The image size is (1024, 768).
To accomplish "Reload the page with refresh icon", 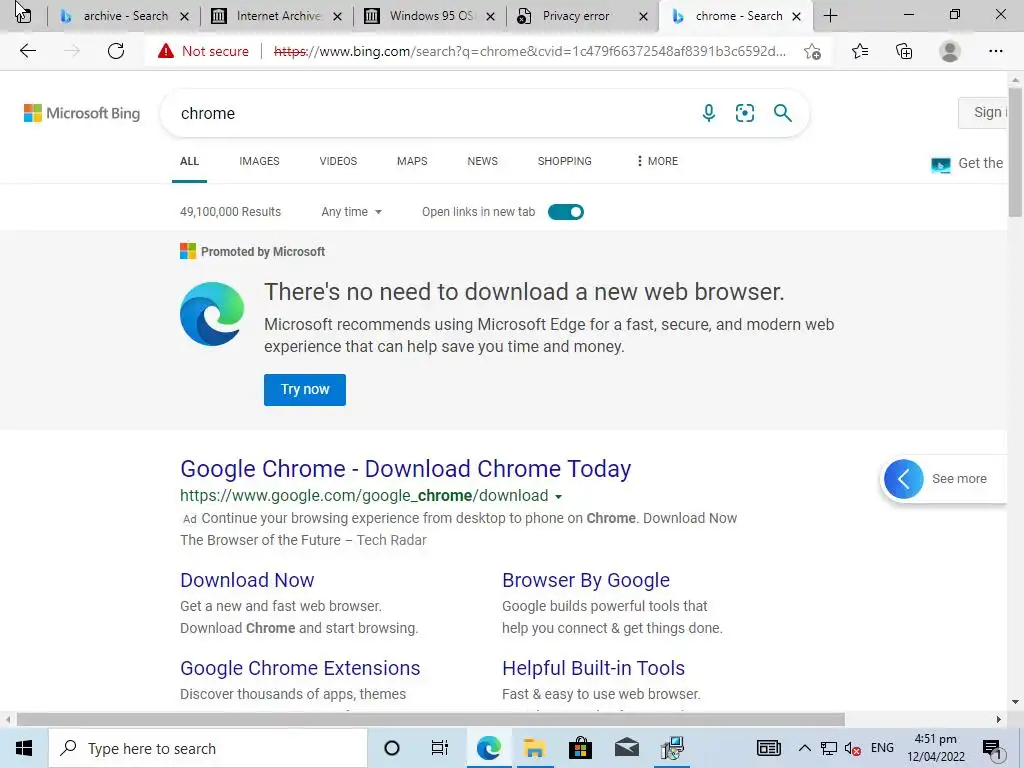I will [116, 51].
